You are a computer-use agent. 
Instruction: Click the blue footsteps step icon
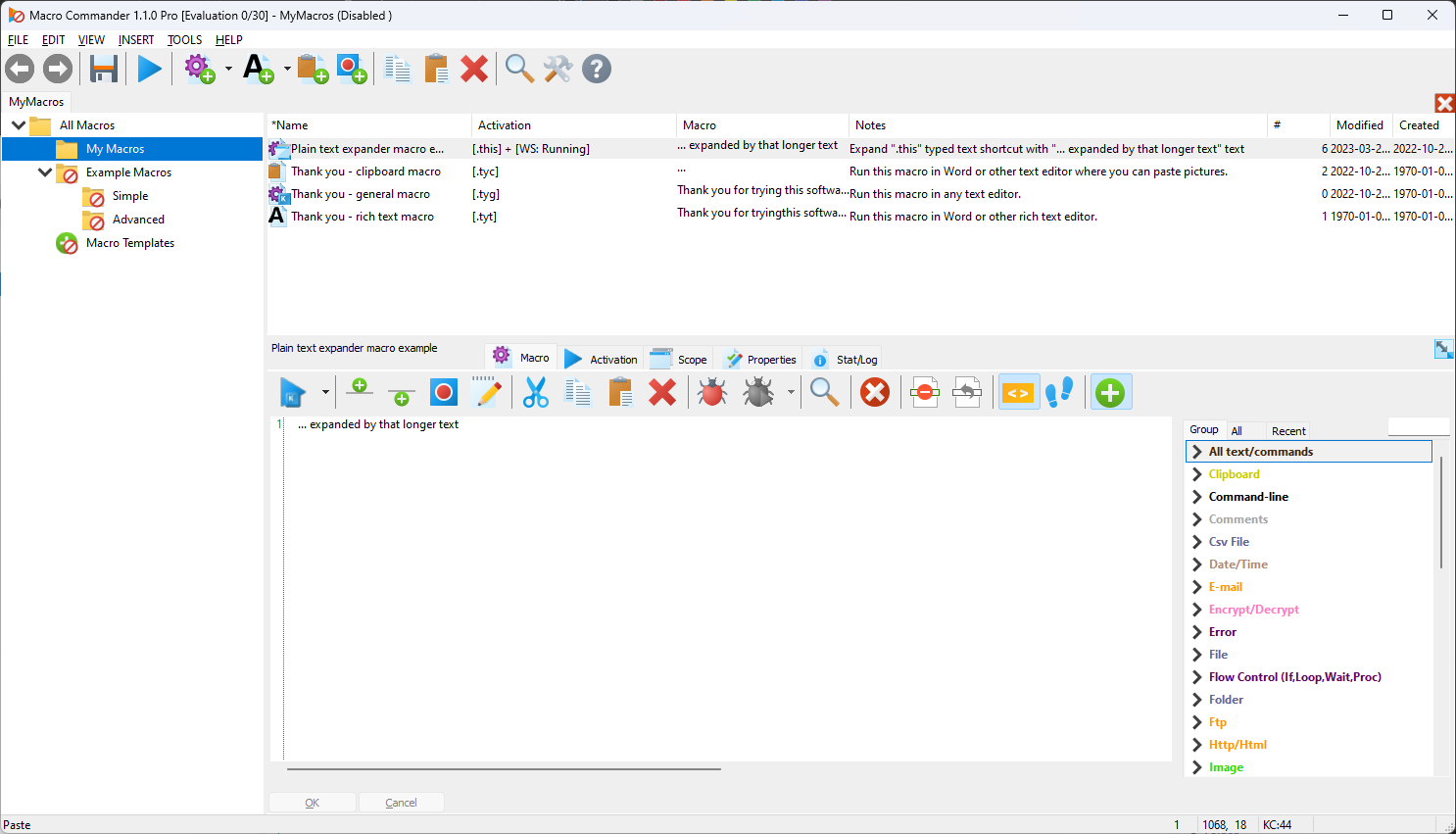[x=1059, y=393]
